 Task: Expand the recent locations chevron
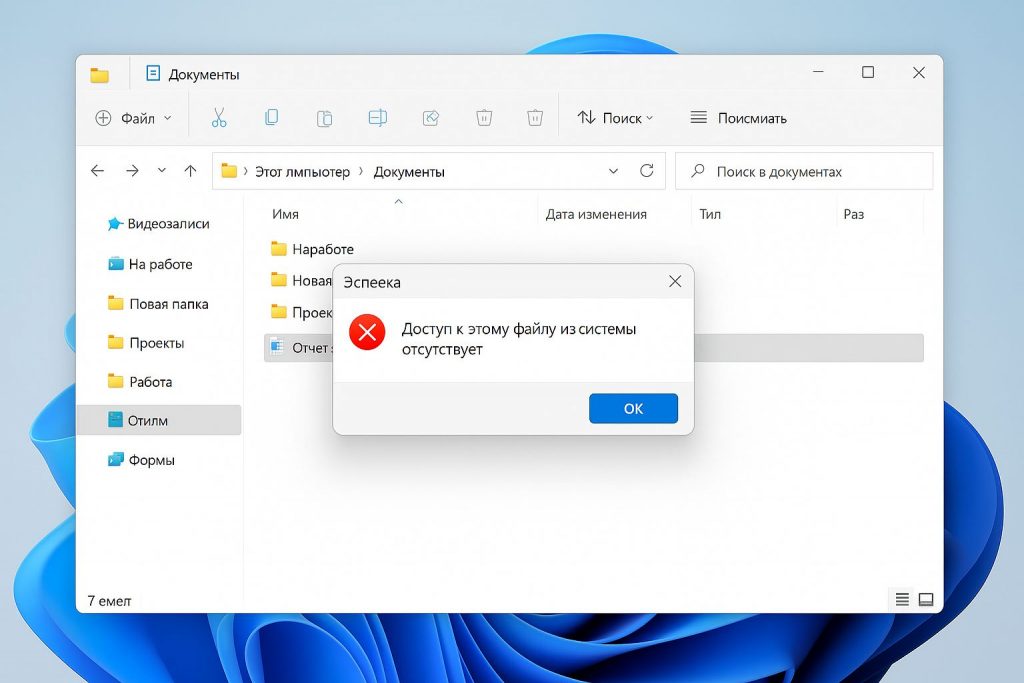coord(161,171)
